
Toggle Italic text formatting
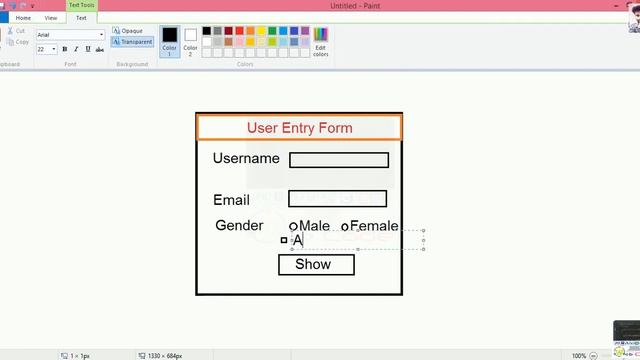point(76,49)
